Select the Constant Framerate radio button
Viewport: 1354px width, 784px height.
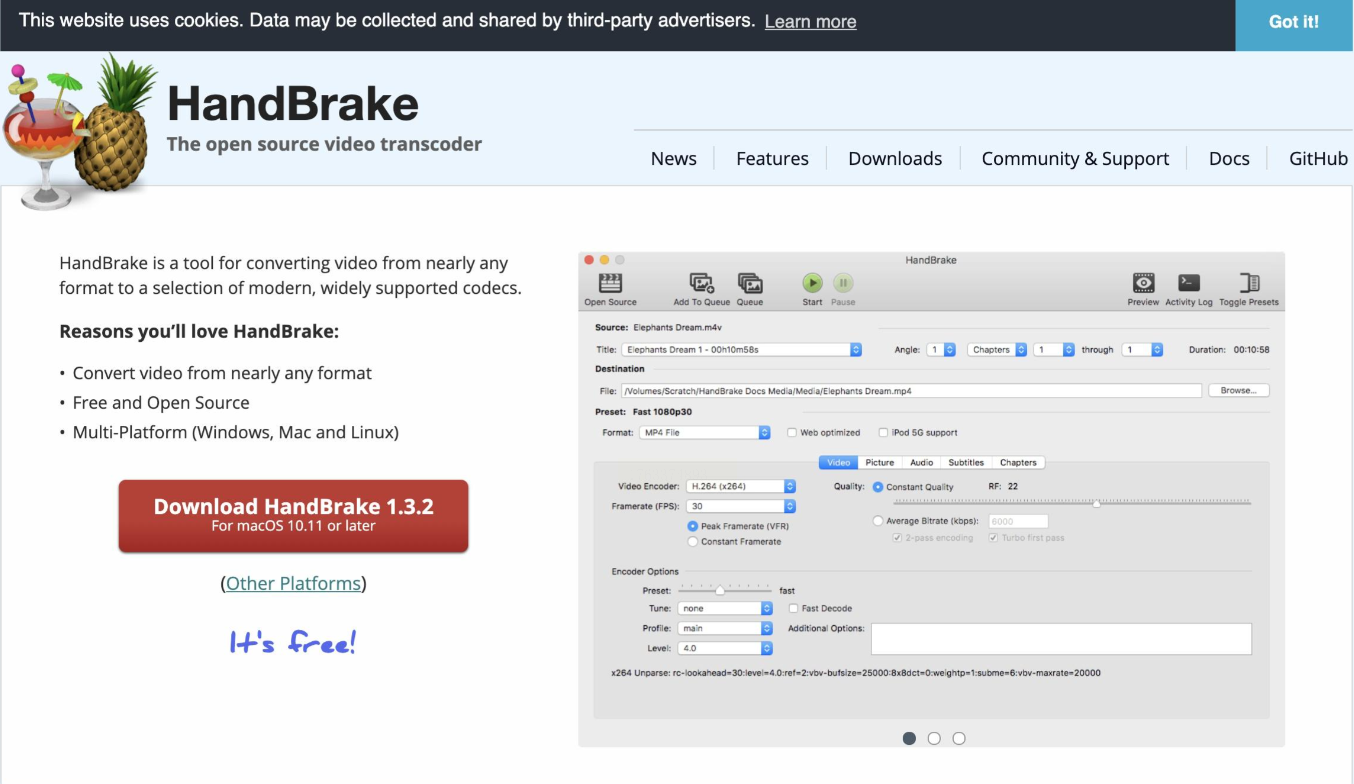coord(693,542)
